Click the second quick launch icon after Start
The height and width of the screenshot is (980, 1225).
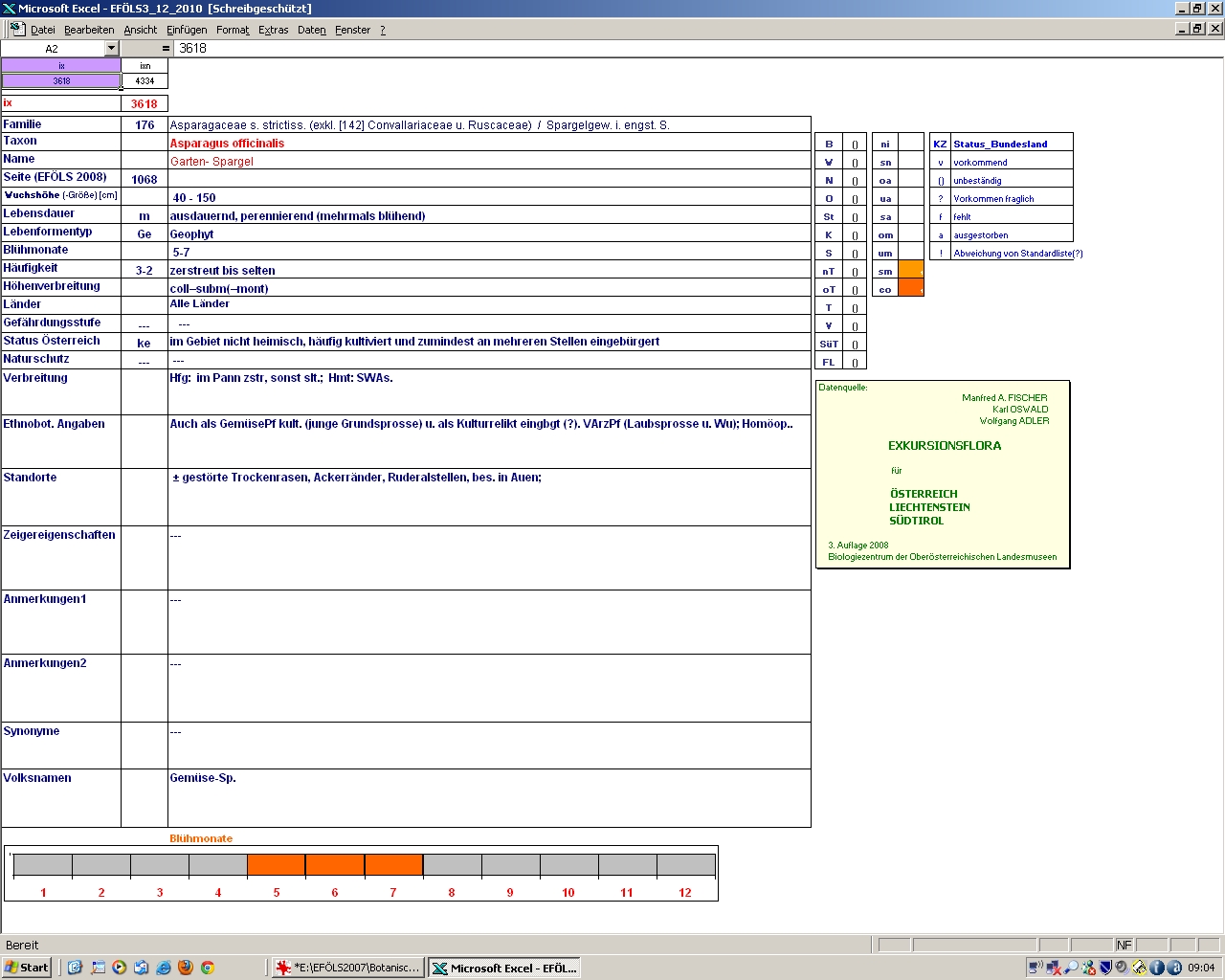pos(97,968)
